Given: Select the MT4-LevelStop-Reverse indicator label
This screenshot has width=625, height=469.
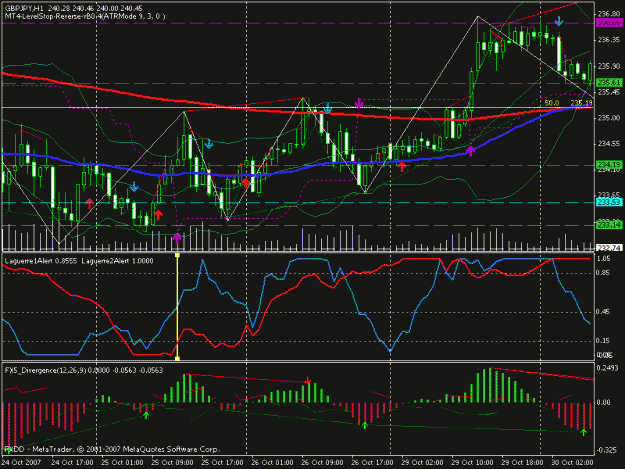Looking at the screenshot, I should [85, 16].
